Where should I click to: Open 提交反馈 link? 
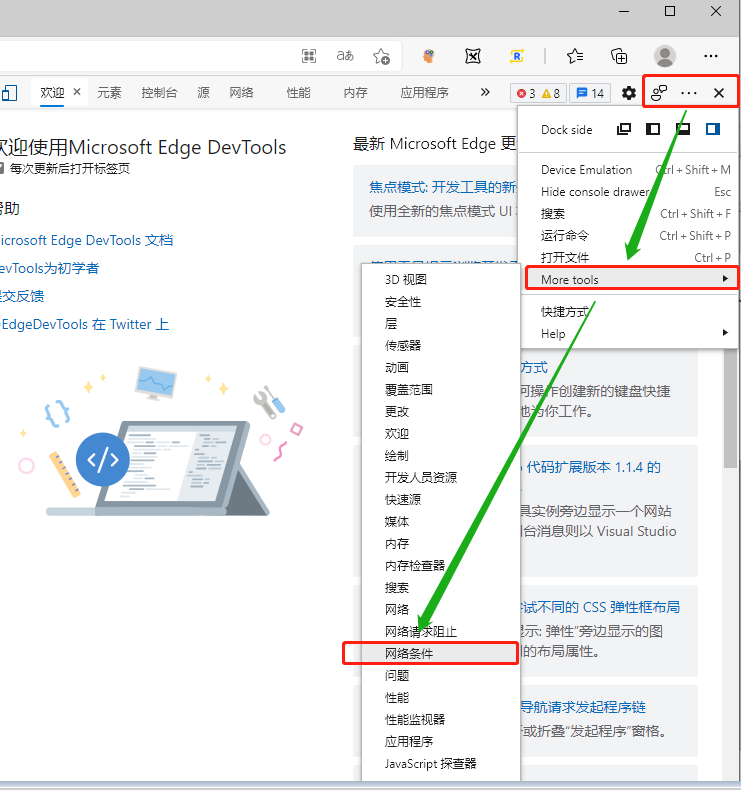22,296
